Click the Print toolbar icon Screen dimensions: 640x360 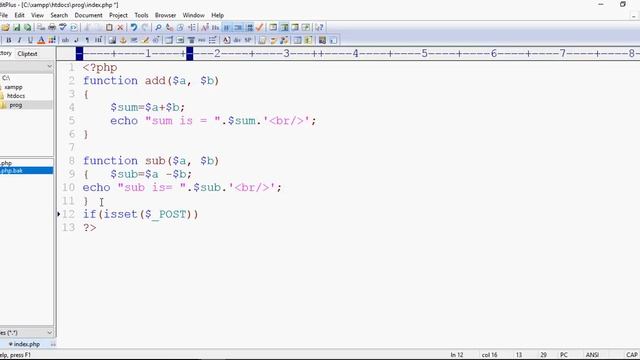(x=52, y=27)
